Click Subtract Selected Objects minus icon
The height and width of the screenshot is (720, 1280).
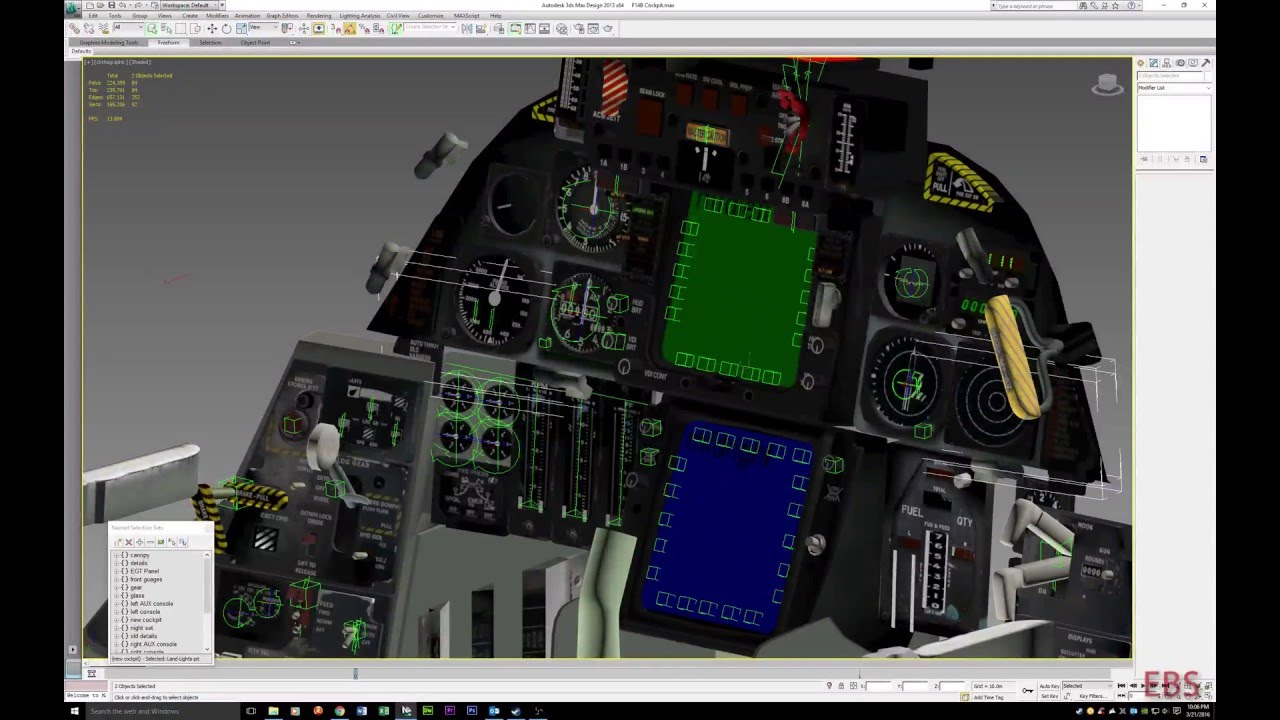(x=150, y=542)
